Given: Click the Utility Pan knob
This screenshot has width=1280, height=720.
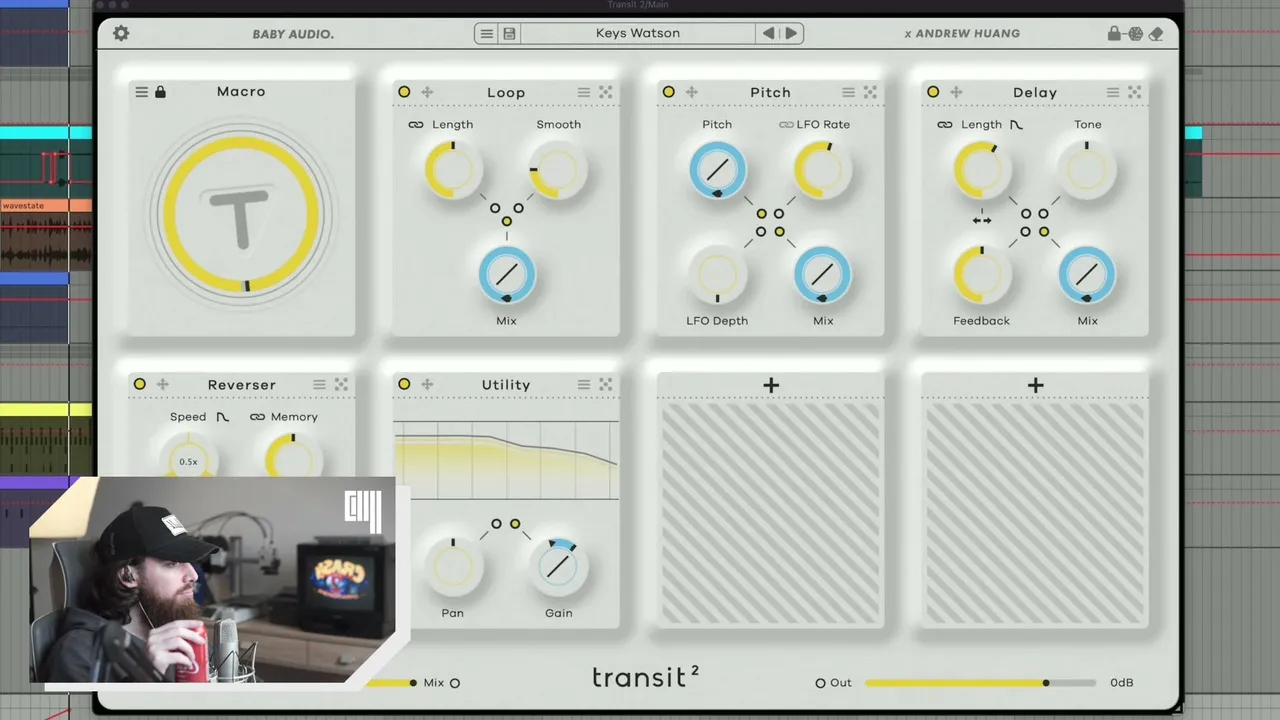Looking at the screenshot, I should 453,567.
